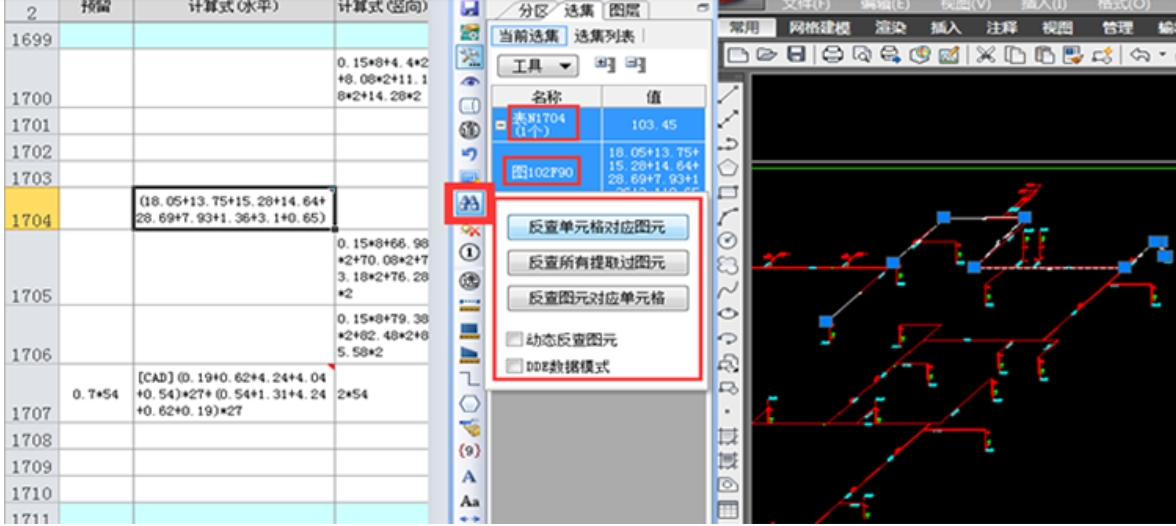Save drawing with the floppy disk icon
The height and width of the screenshot is (526, 1176).
click(795, 55)
